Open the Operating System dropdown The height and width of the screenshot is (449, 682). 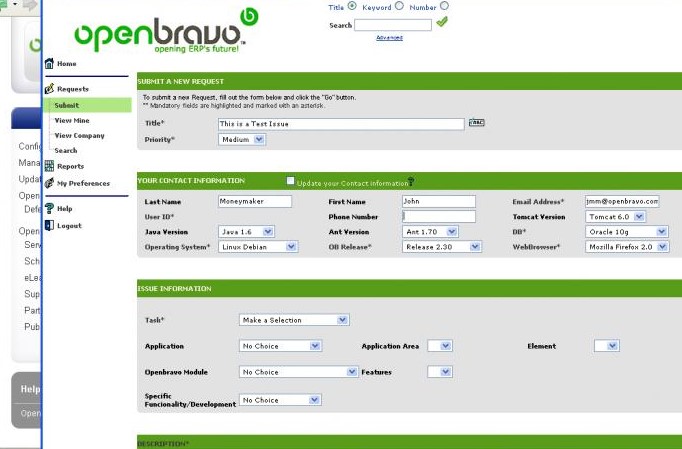tap(258, 247)
